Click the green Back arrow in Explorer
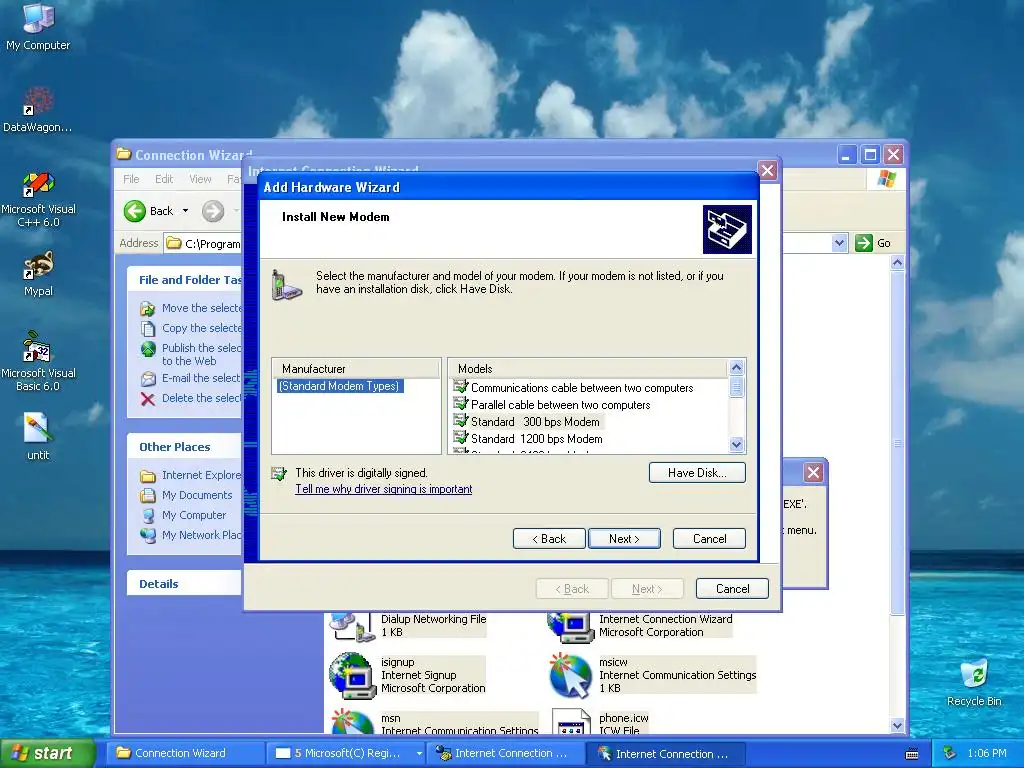The height and width of the screenshot is (768, 1024). pos(135,211)
